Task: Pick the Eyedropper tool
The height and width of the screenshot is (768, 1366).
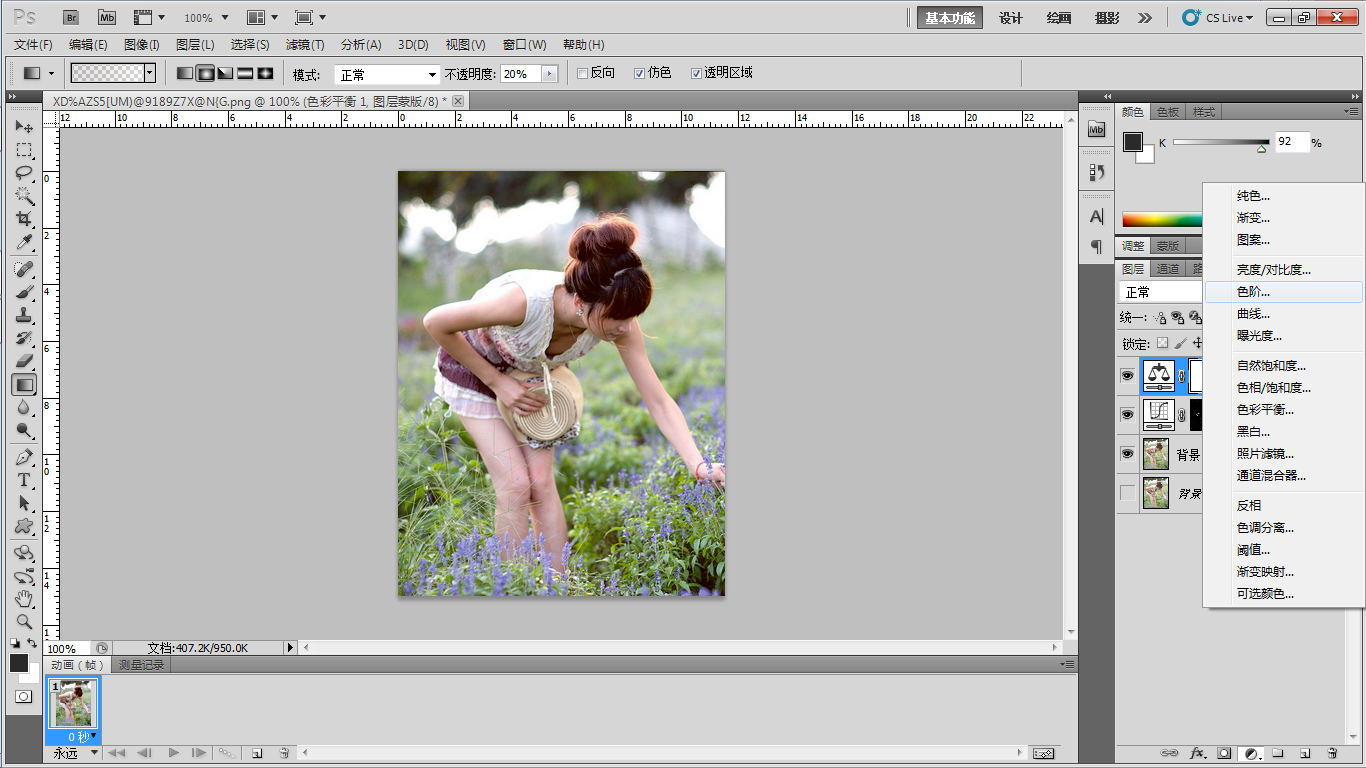Action: (24, 242)
